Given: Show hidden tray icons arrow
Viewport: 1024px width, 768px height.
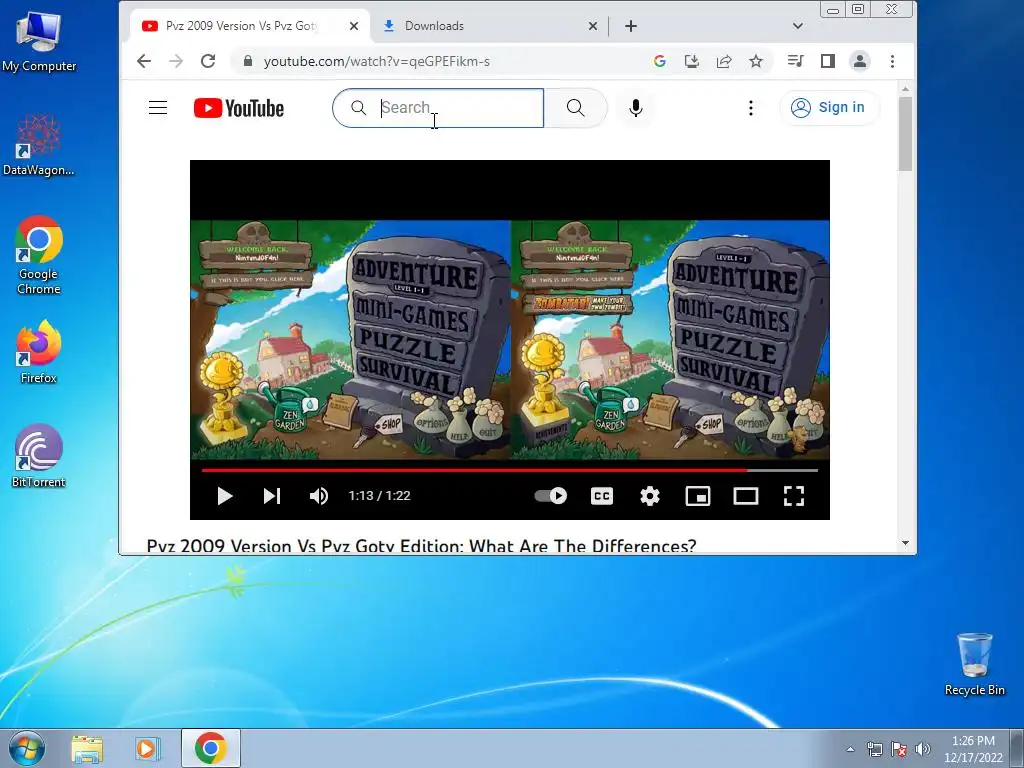Looking at the screenshot, I should tap(850, 749).
